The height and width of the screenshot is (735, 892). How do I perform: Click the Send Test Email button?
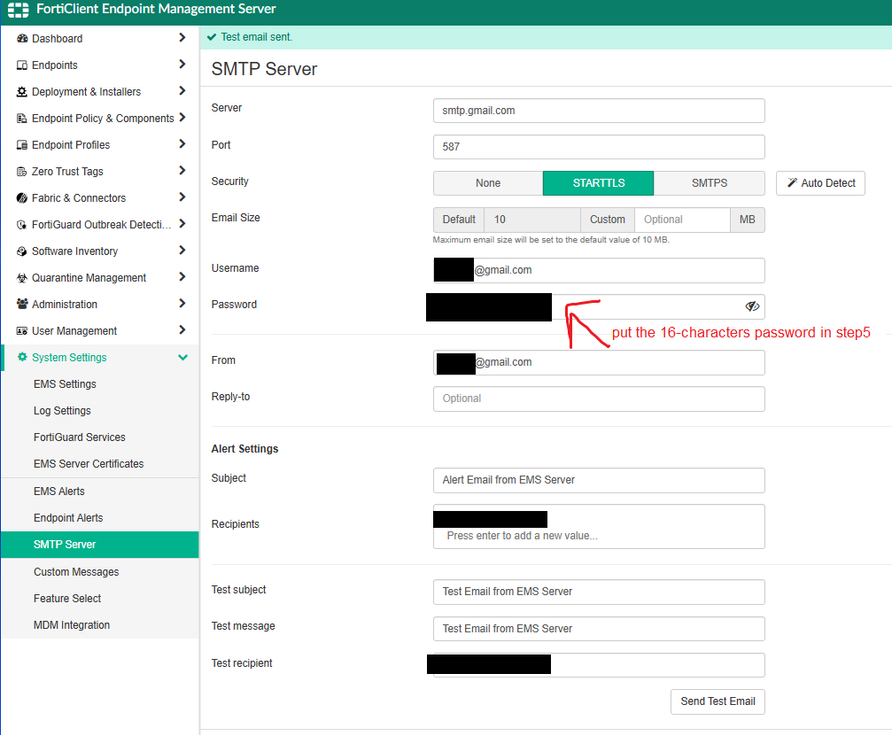(717, 702)
